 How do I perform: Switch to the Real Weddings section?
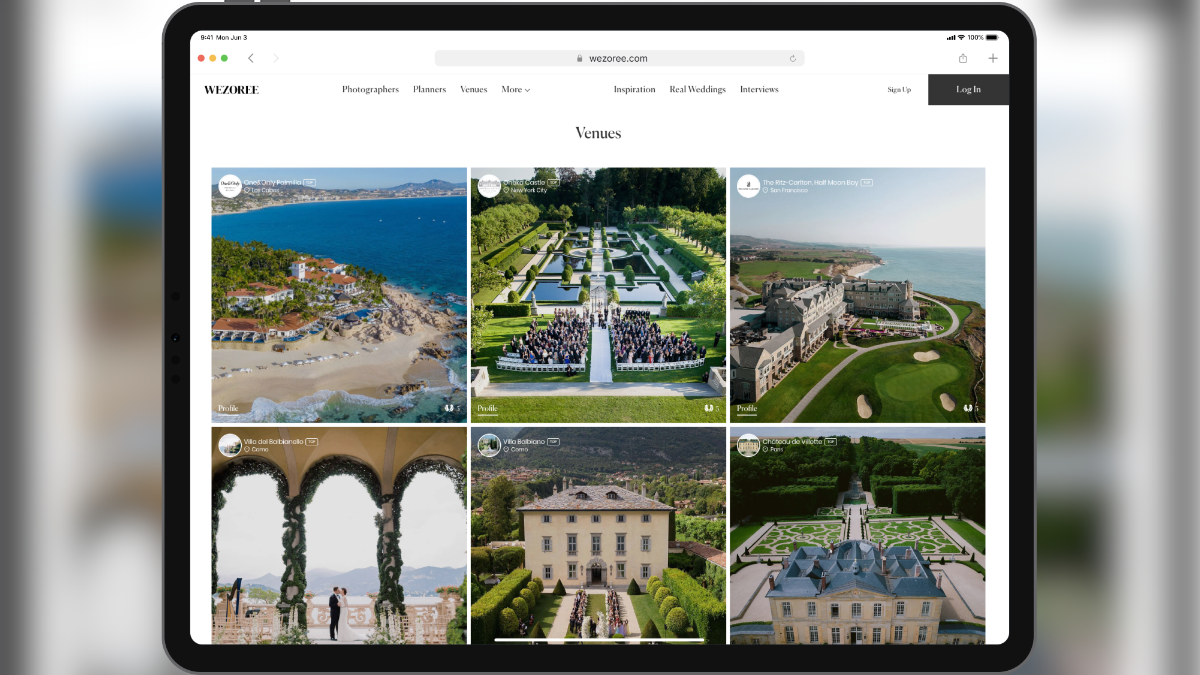697,89
